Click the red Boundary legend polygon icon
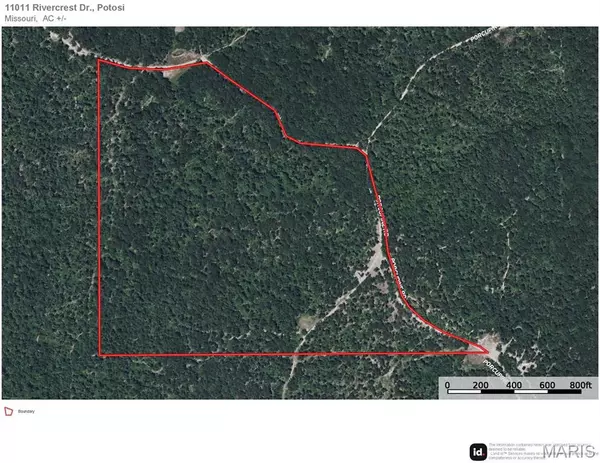The width and height of the screenshot is (600, 463). click(8, 411)
